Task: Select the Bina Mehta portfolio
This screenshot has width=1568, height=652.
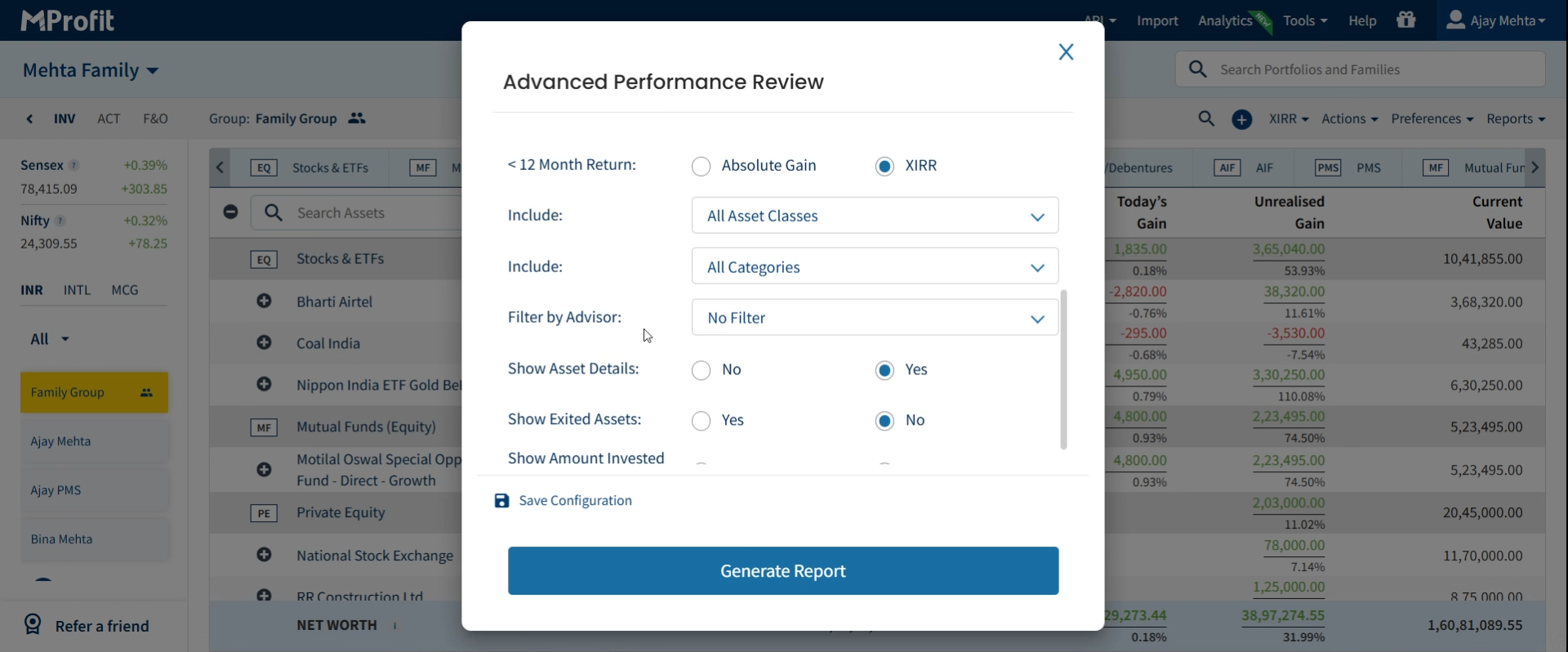Action: pyautogui.click(x=94, y=540)
